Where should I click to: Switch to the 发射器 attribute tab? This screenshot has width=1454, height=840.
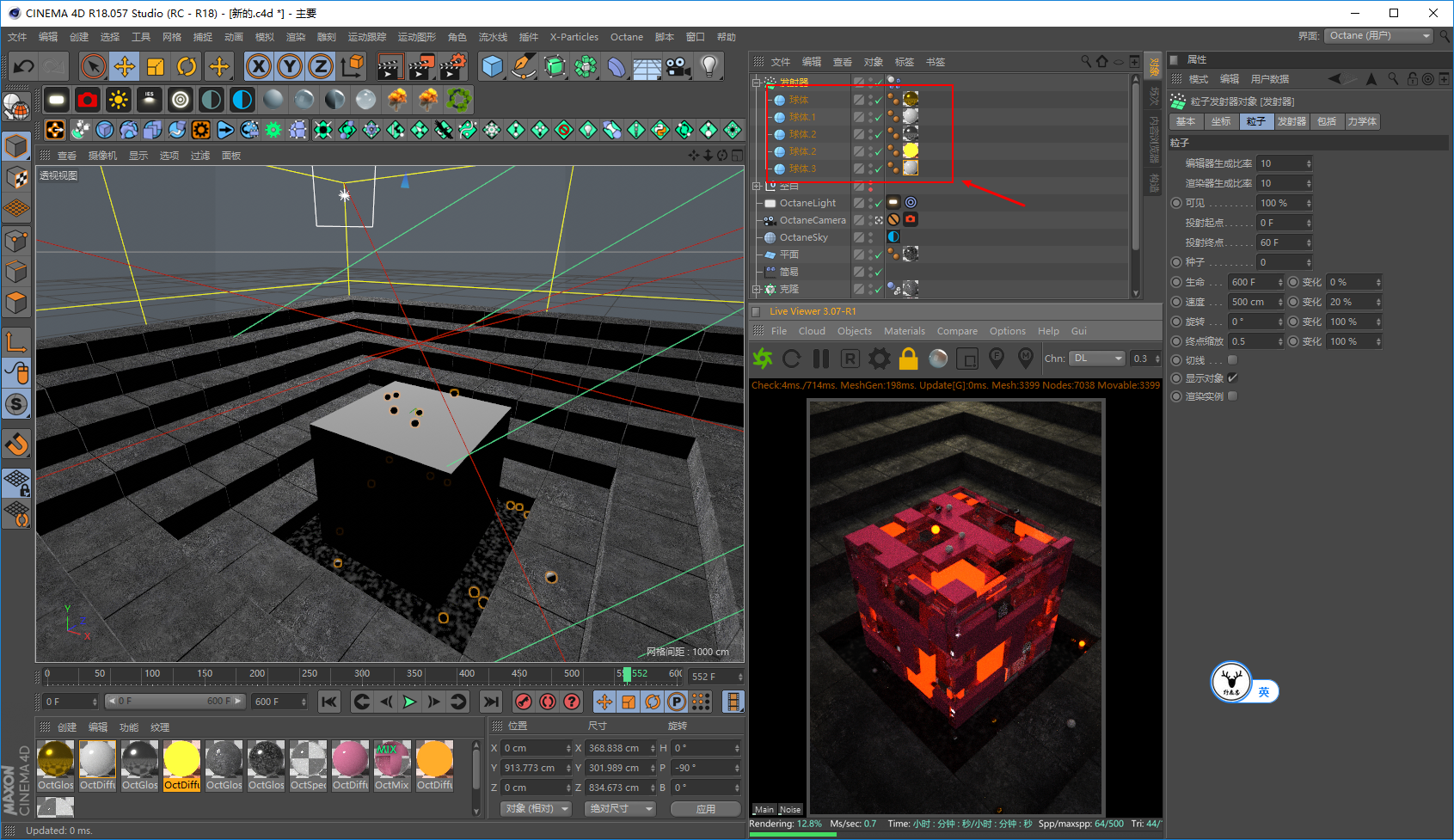(1291, 121)
